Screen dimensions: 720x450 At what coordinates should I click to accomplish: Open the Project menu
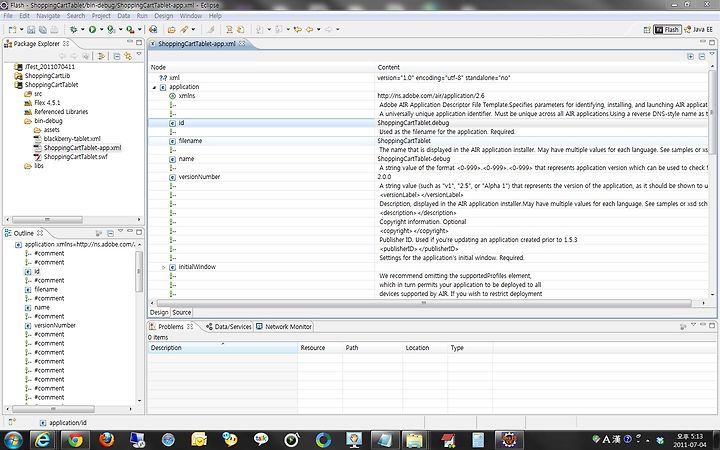[x=101, y=16]
